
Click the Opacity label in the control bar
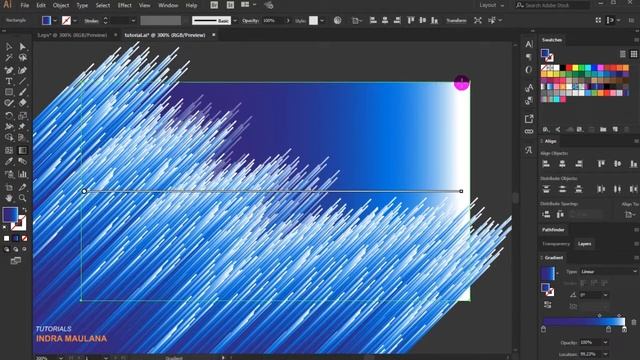point(250,20)
